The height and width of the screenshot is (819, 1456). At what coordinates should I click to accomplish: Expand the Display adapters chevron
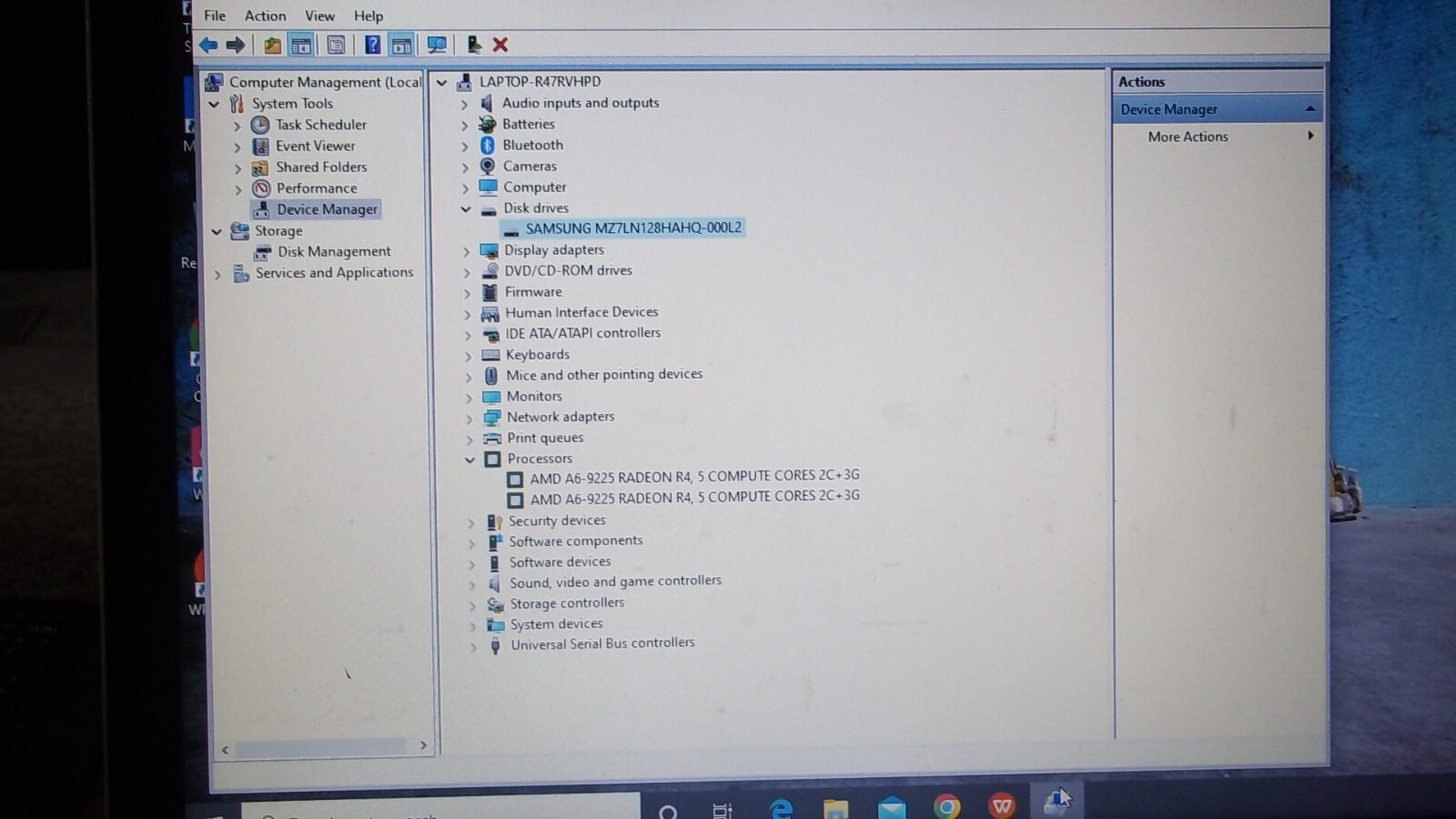point(467,251)
